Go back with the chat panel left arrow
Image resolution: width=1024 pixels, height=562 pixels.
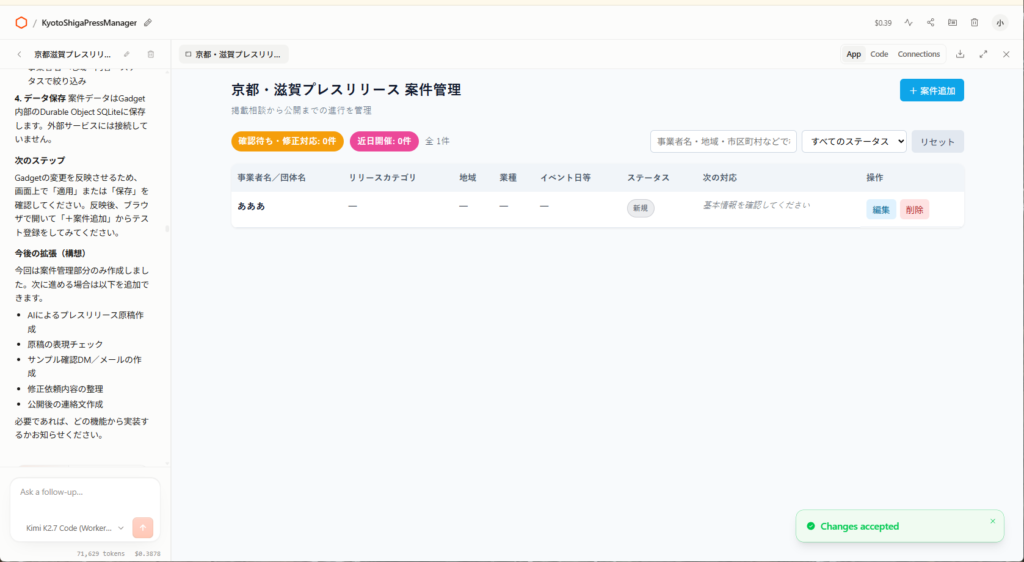click(x=19, y=54)
